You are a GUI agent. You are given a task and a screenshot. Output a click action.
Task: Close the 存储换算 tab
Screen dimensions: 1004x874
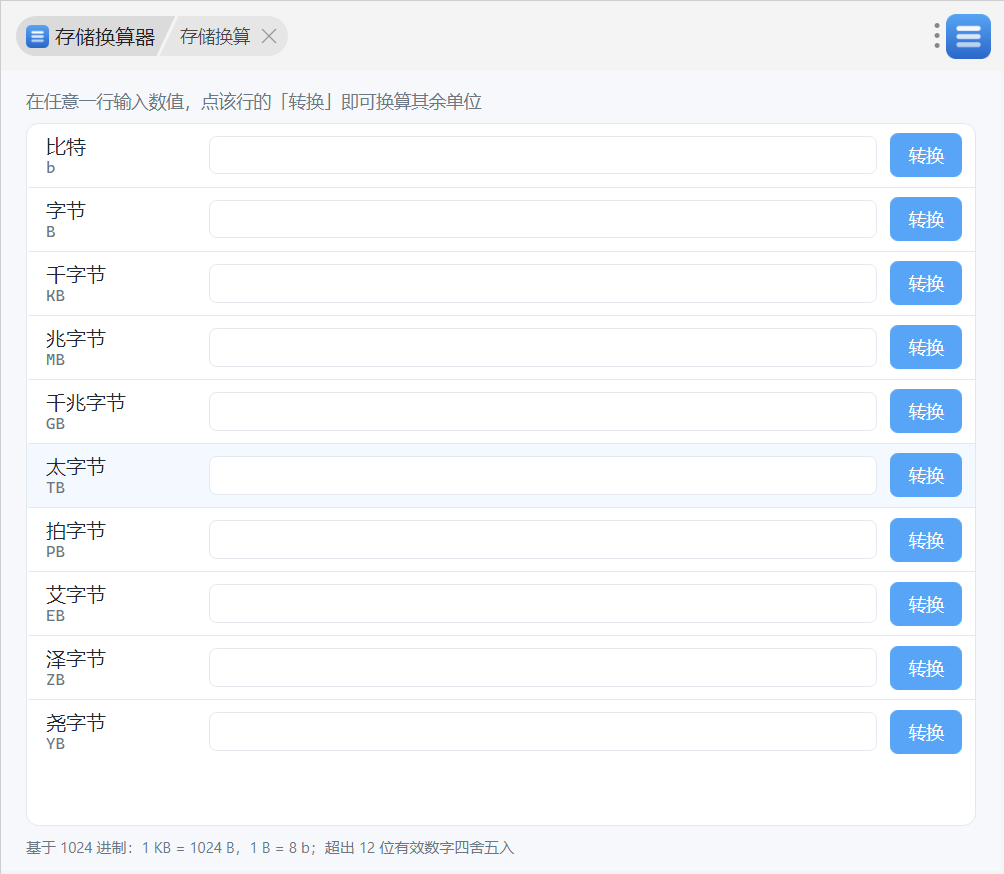tap(269, 36)
